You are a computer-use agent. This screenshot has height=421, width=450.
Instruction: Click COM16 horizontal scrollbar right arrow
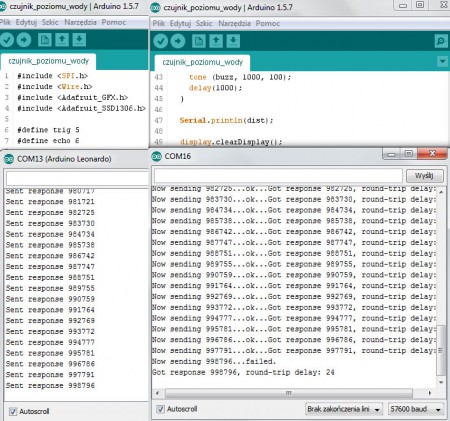click(430, 393)
